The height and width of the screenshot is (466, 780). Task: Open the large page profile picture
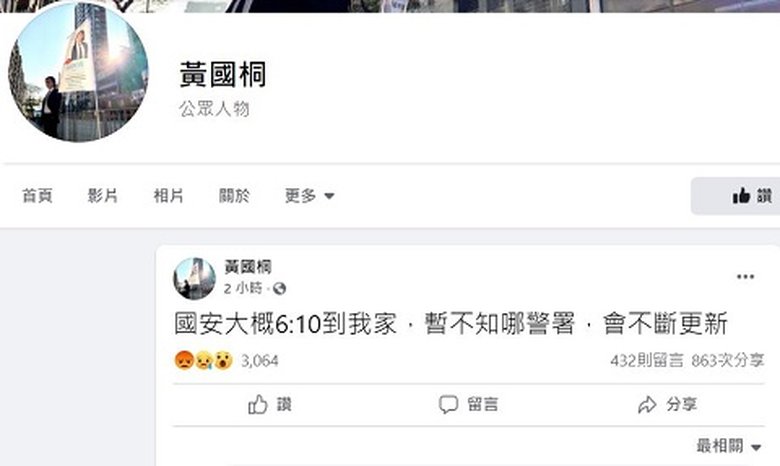[78, 72]
